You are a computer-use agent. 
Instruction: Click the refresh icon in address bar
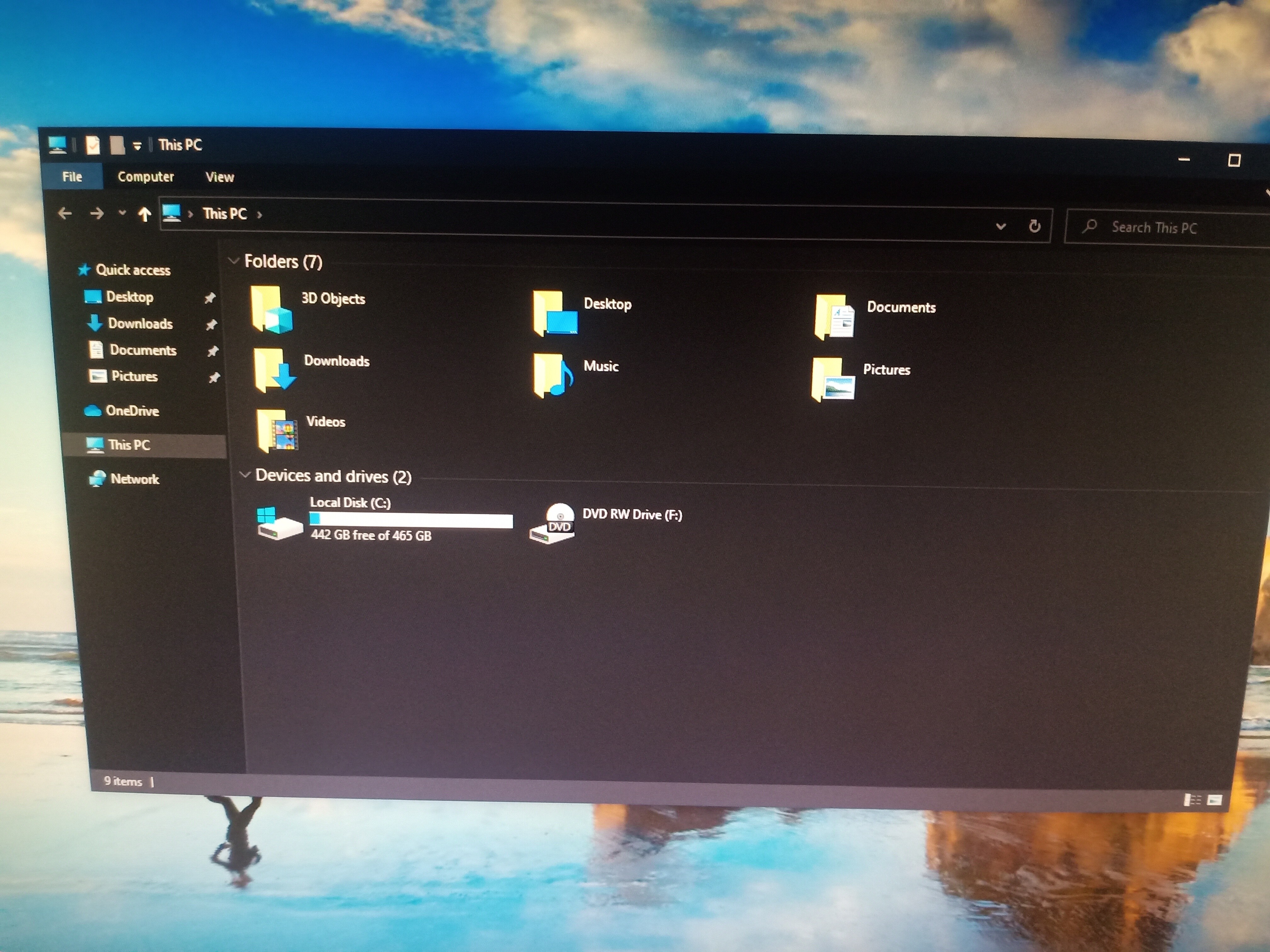click(x=1035, y=226)
